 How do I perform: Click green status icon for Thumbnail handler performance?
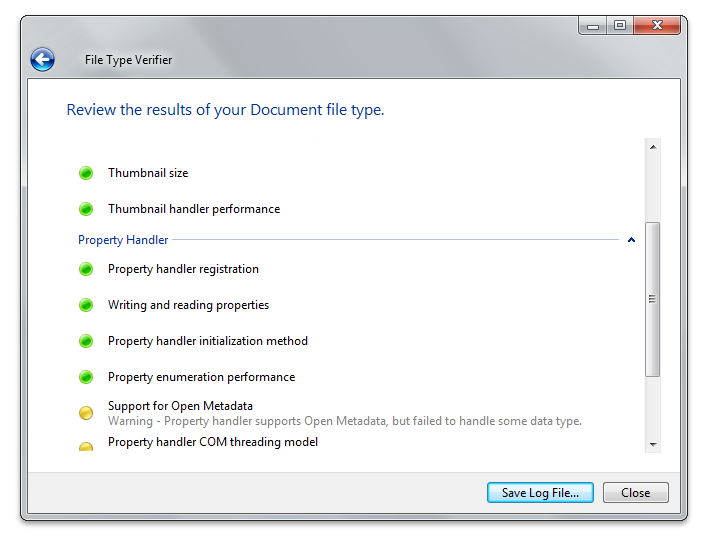(86, 209)
